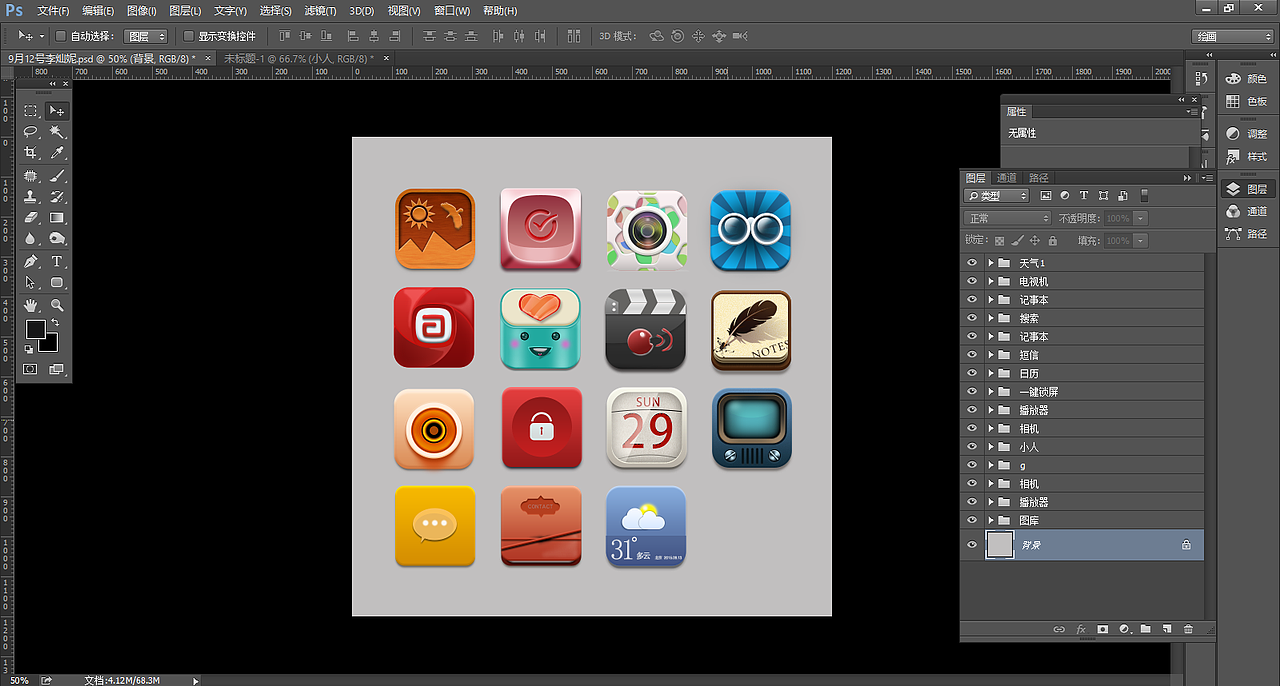The height and width of the screenshot is (686, 1280).
Task: Switch to 路径 tab in the Layers panel
Action: click(x=1038, y=178)
